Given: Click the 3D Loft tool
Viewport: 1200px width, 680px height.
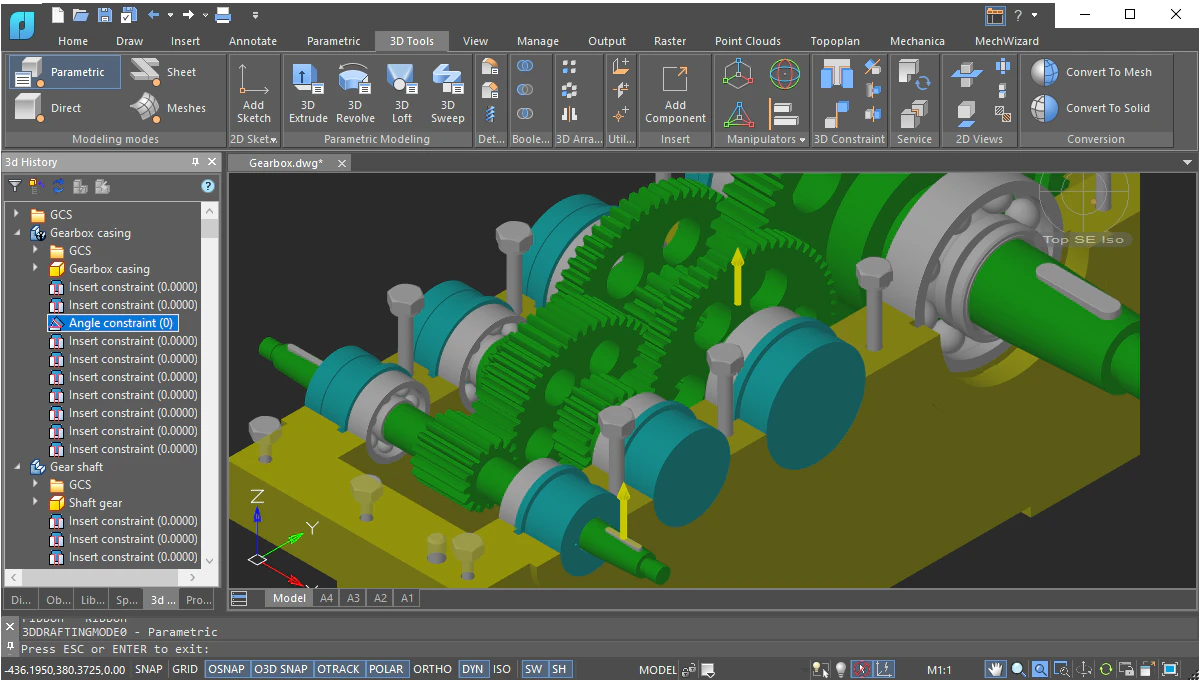Looking at the screenshot, I should click(401, 90).
